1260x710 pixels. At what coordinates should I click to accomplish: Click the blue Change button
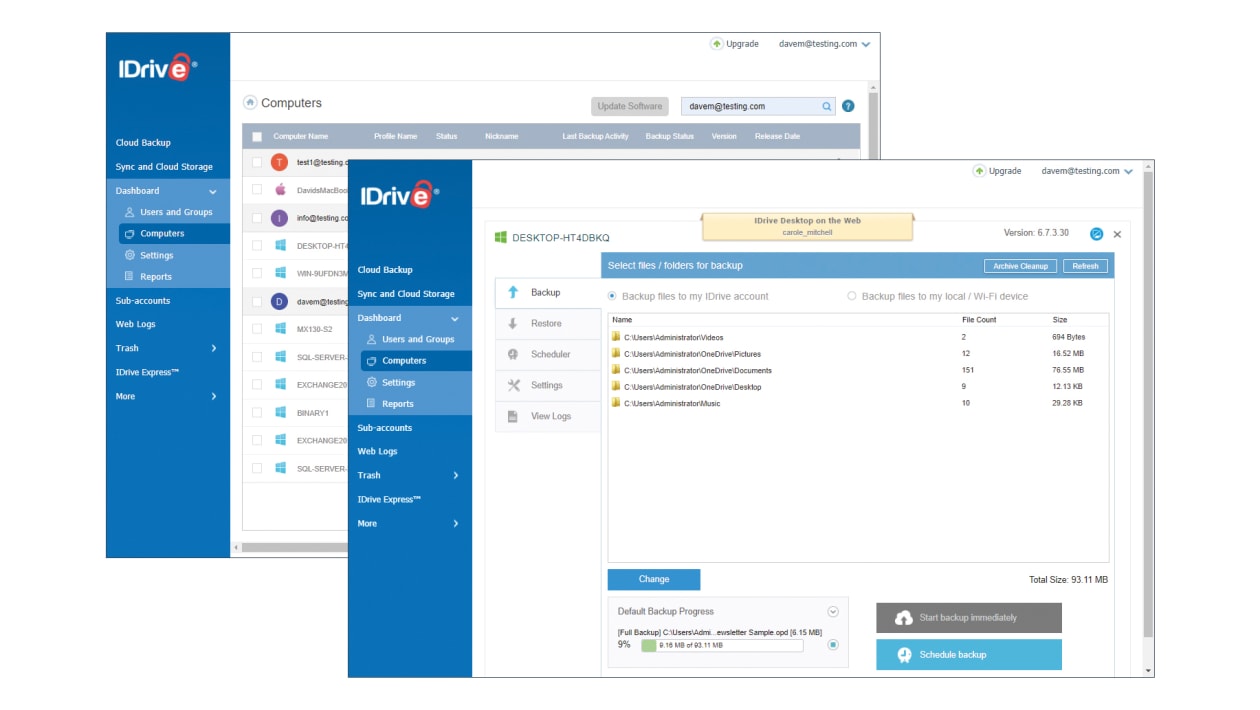tap(654, 579)
